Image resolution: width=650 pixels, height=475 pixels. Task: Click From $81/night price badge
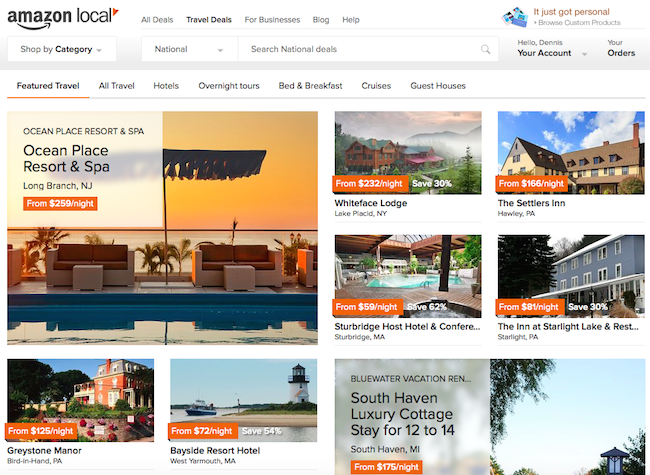tap(529, 307)
